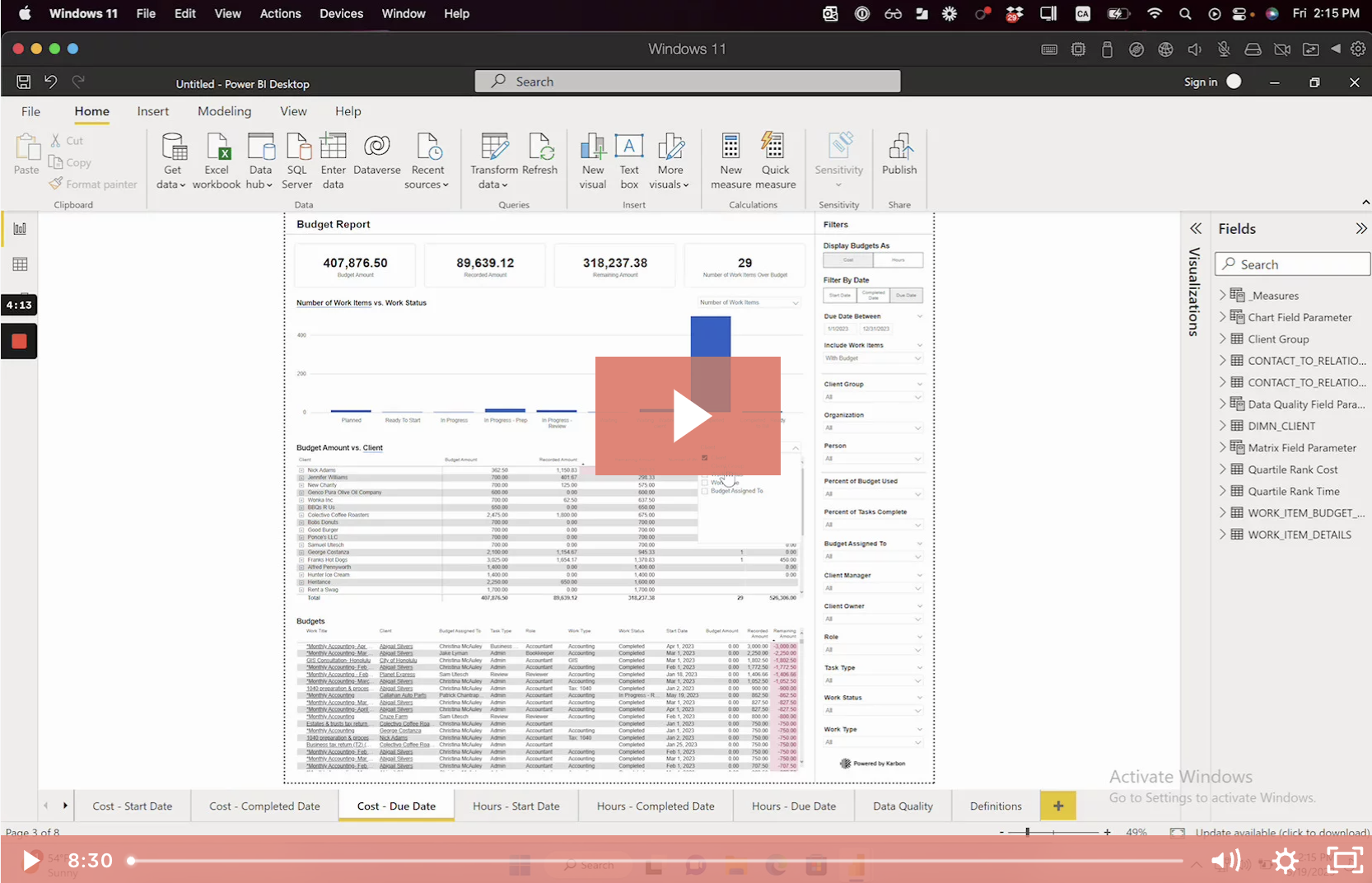Refresh the report data
Image resolution: width=1372 pixels, height=883 pixels.
[x=540, y=154]
